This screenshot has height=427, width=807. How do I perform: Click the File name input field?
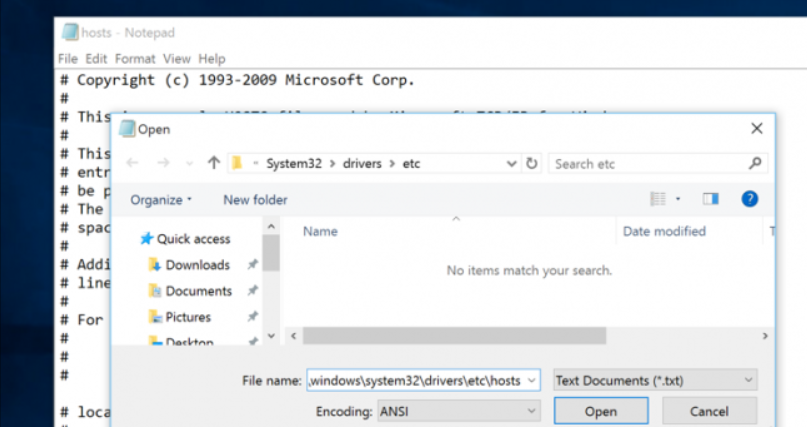click(x=414, y=380)
